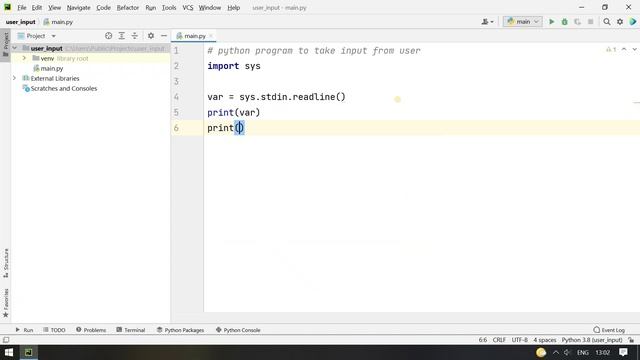Toggle read-only lock icon in status bar
The image size is (640, 360).
(631, 340)
